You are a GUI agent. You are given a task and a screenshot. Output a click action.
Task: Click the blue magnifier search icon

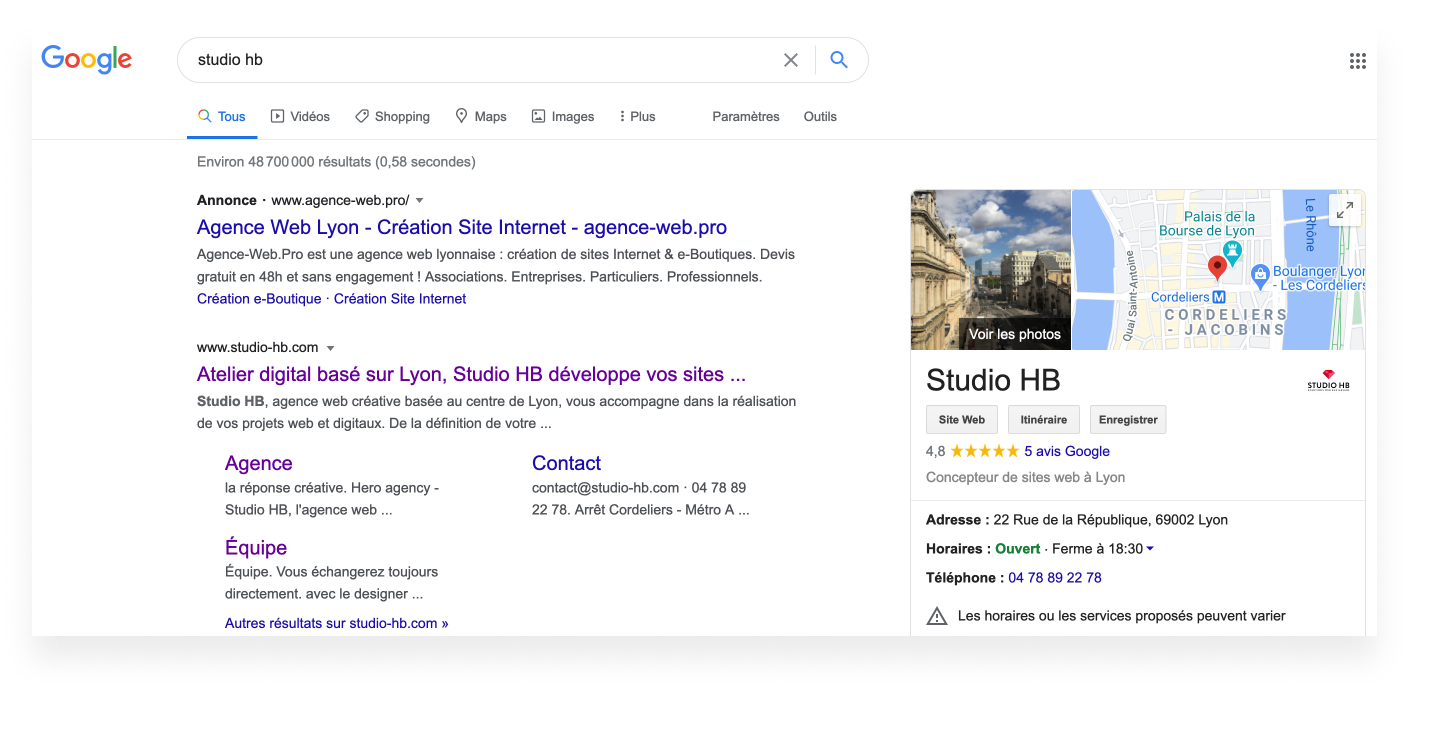tap(839, 60)
